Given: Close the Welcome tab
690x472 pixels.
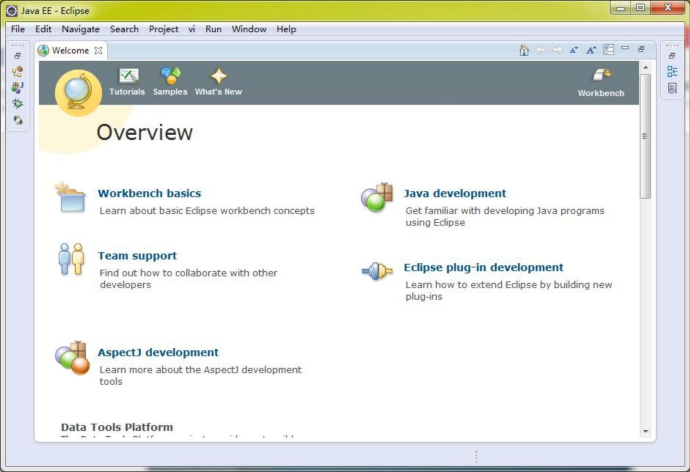Looking at the screenshot, I should (x=99, y=51).
